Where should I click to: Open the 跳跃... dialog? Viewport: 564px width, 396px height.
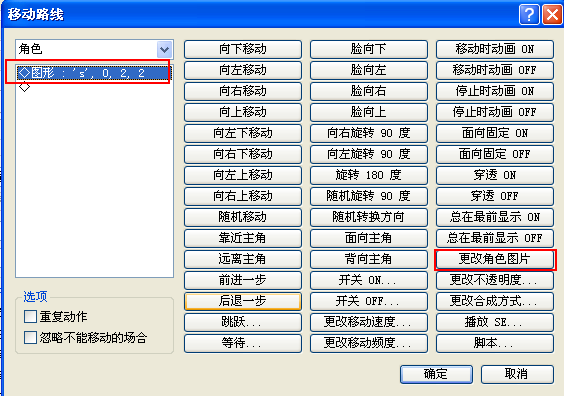243,322
